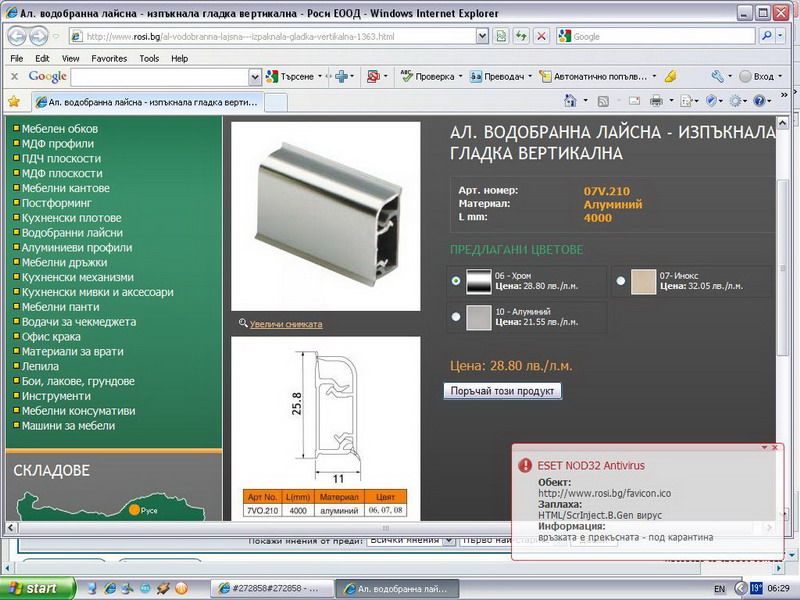
Task: Click the Refresh page icon
Action: 521,36
